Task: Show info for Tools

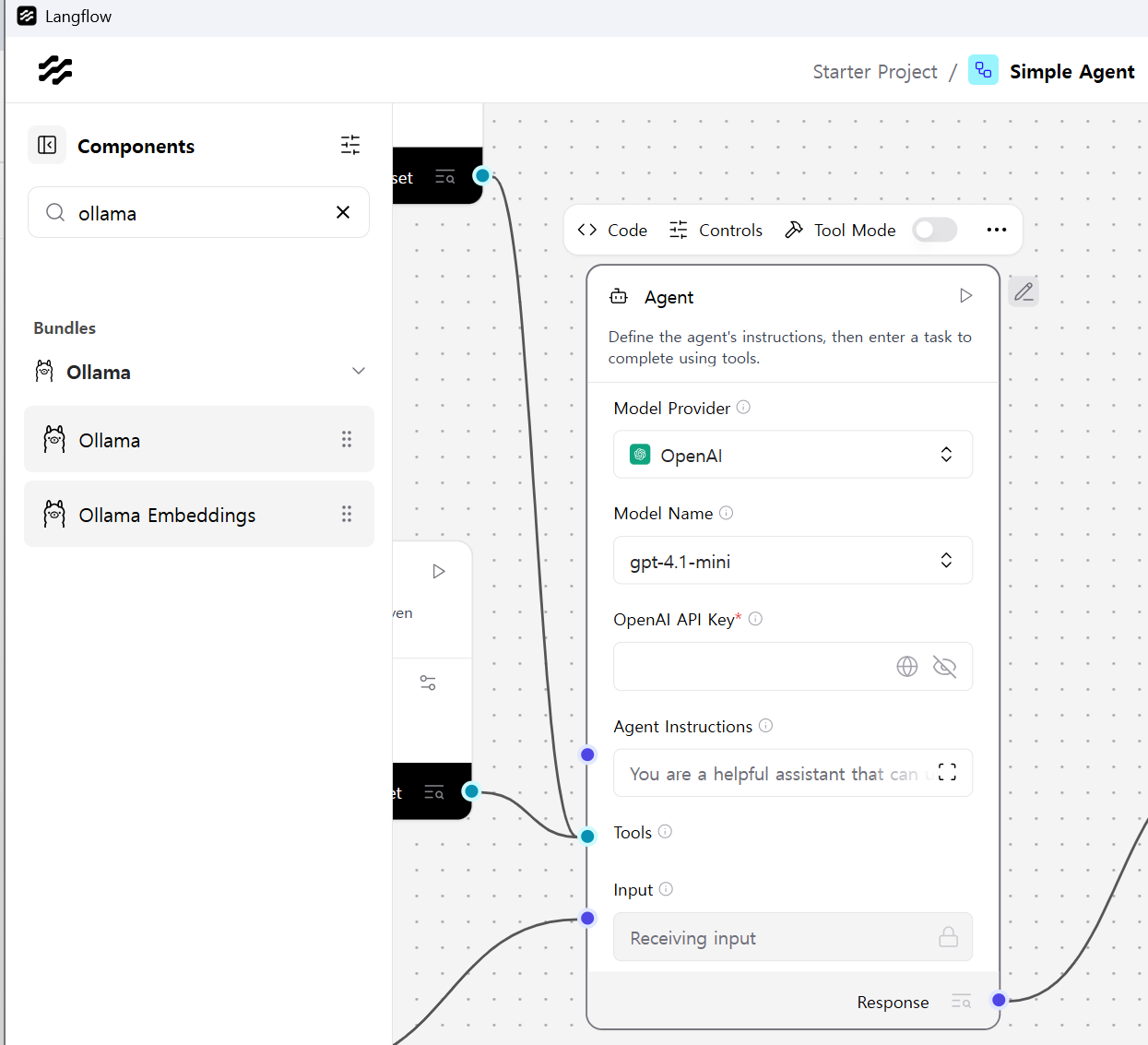Action: 665,831
